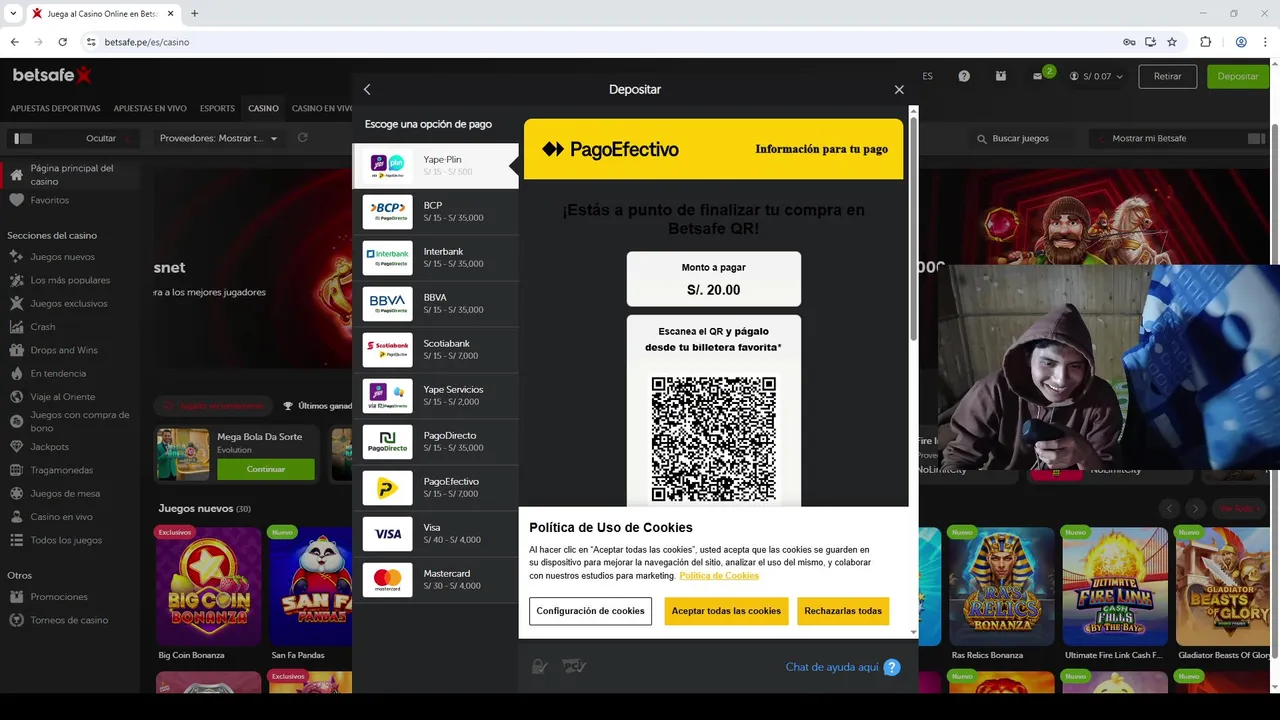
Task: Select Mastercard payment
Action: pyautogui.click(x=435, y=580)
